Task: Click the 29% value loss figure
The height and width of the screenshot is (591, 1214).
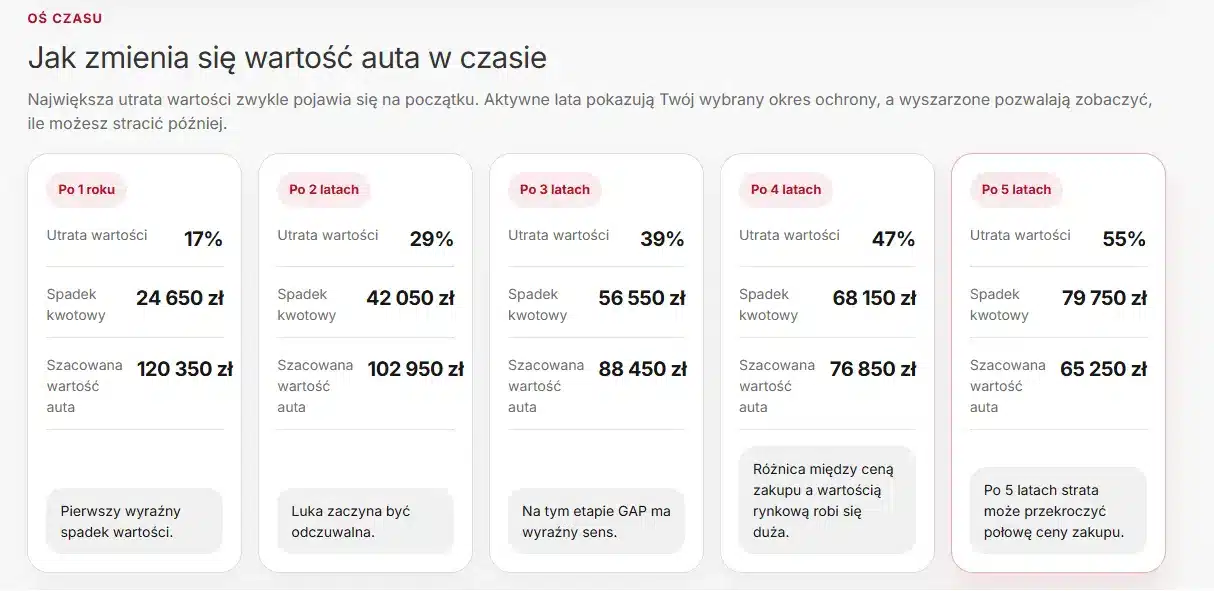Action: tap(432, 239)
